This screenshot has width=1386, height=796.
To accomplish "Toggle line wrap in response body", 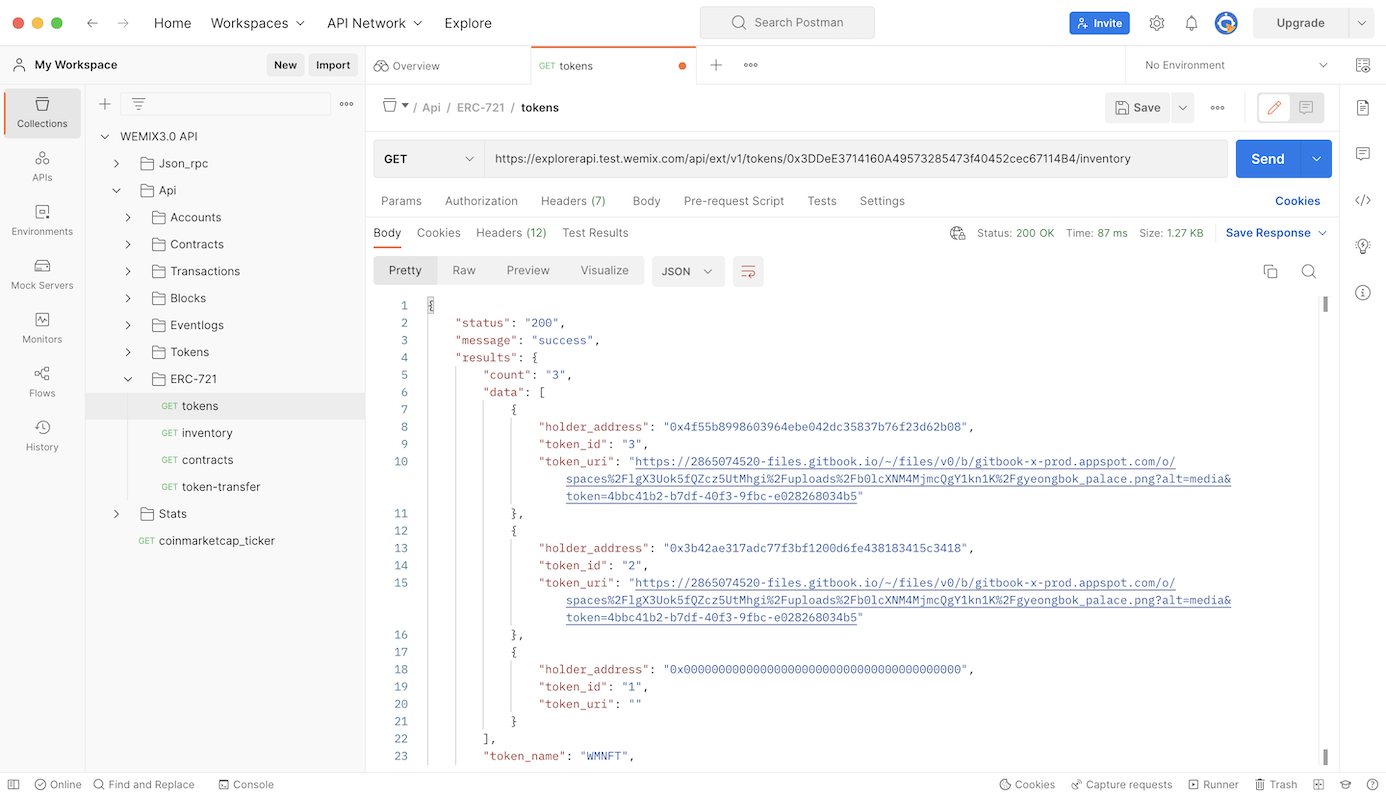I will pyautogui.click(x=748, y=271).
